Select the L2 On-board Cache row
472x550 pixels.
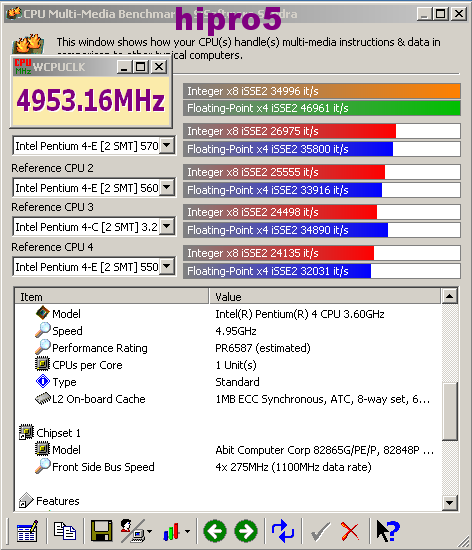[x=228, y=399]
